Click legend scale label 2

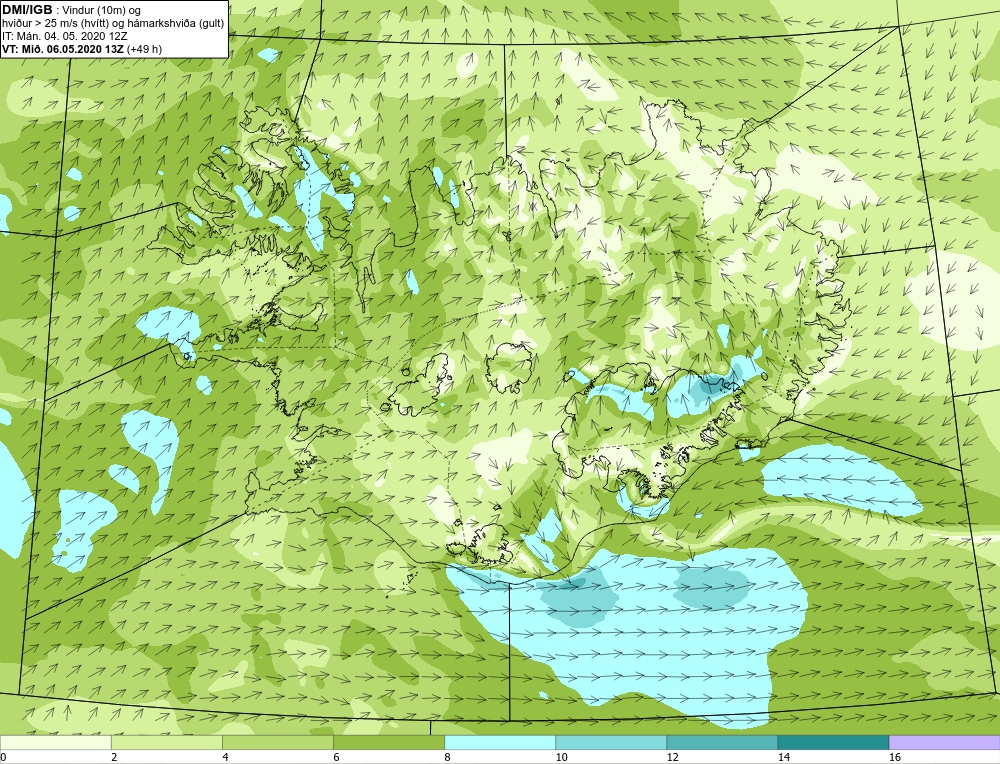point(114,757)
